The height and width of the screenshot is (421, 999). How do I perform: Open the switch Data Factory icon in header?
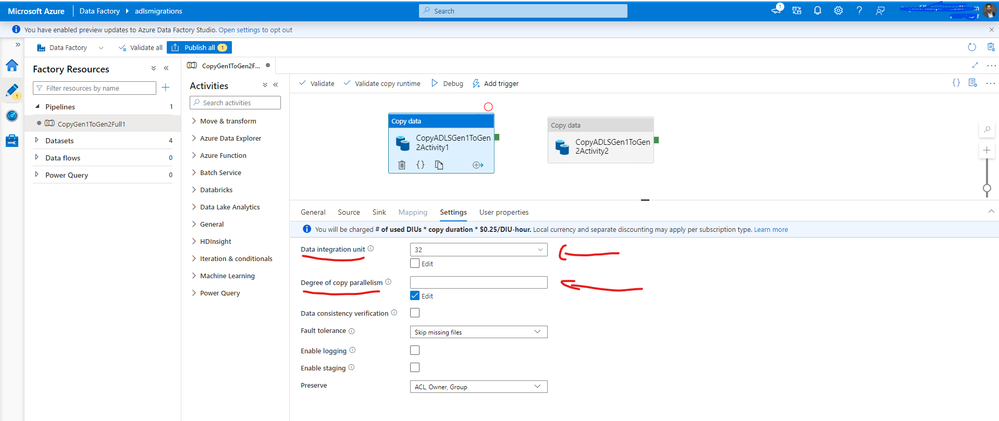(x=797, y=11)
